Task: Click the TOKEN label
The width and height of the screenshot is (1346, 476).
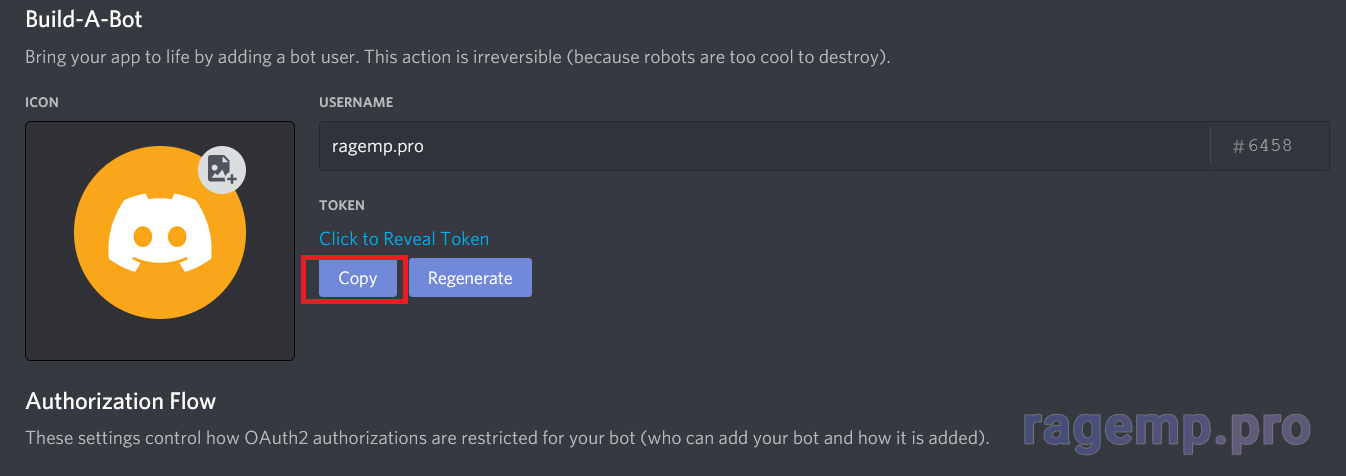Action: (x=342, y=205)
